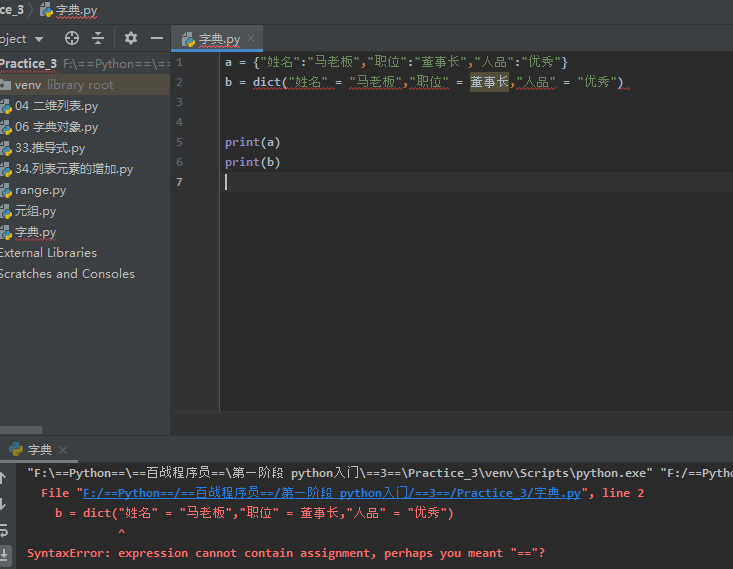Click on print(b) code line

(252, 162)
